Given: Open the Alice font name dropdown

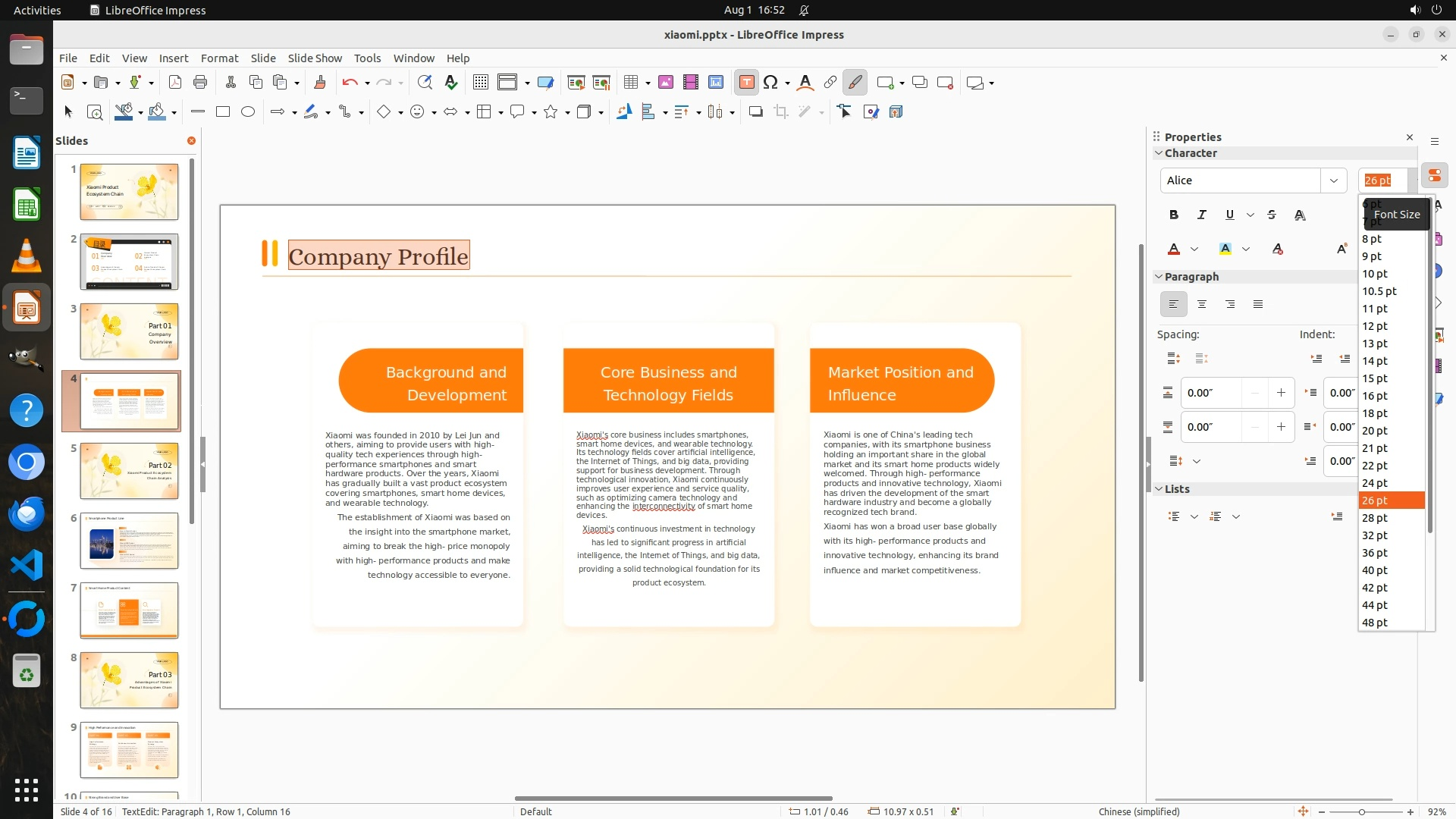Looking at the screenshot, I should point(1333,180).
